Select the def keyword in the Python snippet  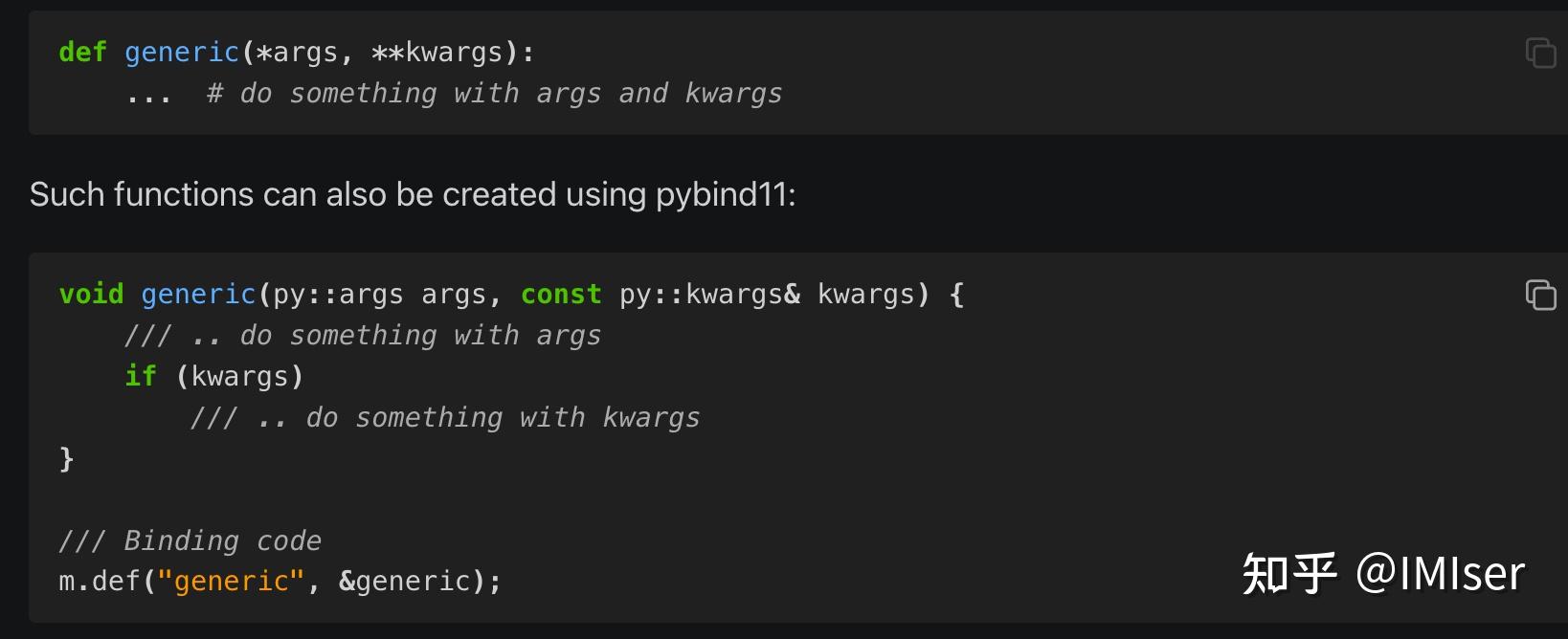pyautogui.click(x=81, y=52)
